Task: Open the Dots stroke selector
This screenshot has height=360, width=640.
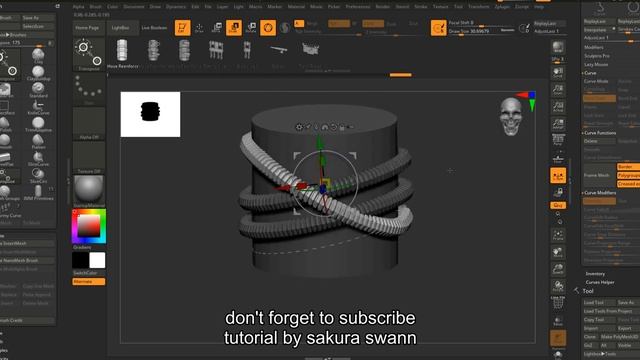Action: (89, 90)
